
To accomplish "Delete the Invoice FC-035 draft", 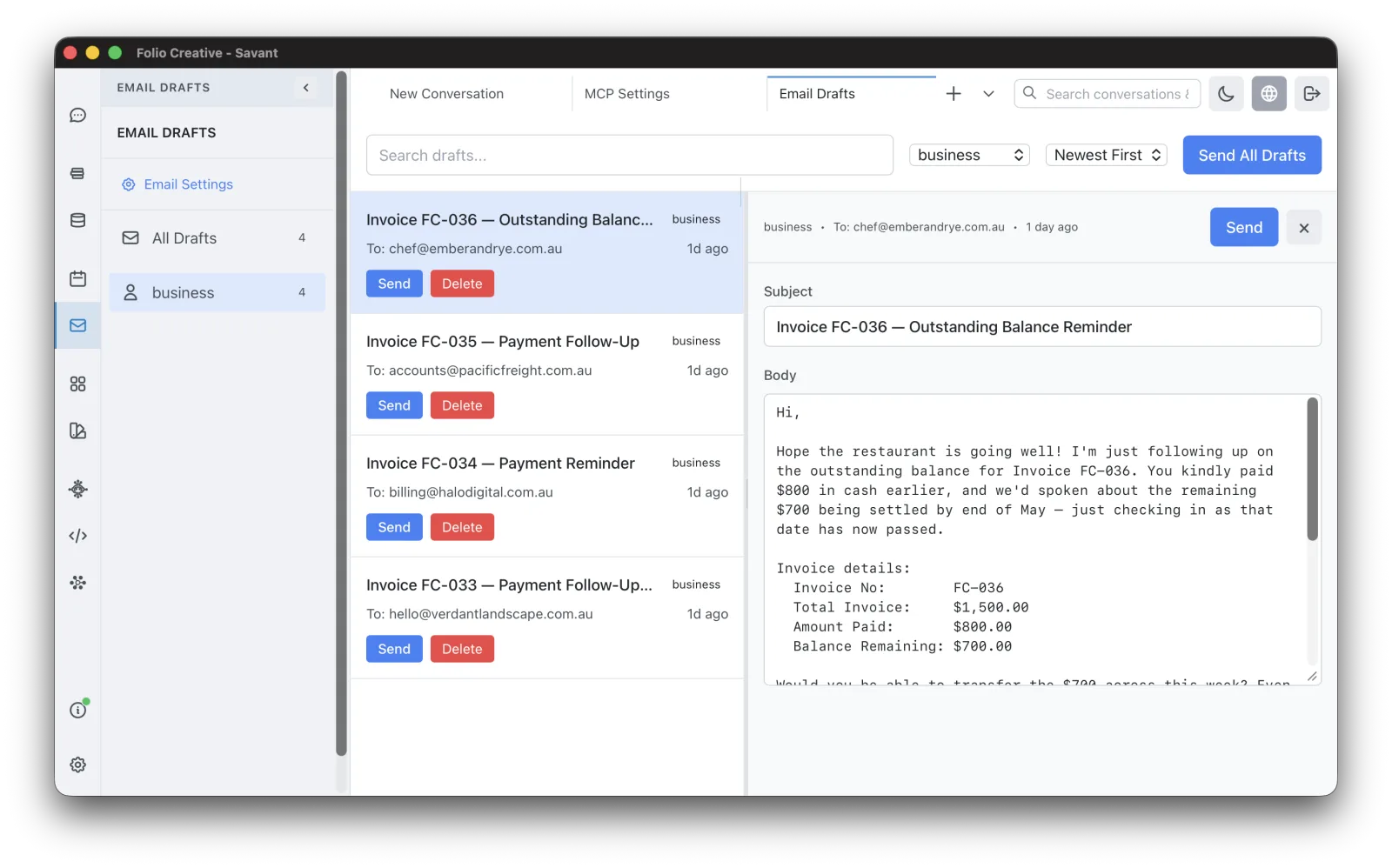I will point(462,405).
